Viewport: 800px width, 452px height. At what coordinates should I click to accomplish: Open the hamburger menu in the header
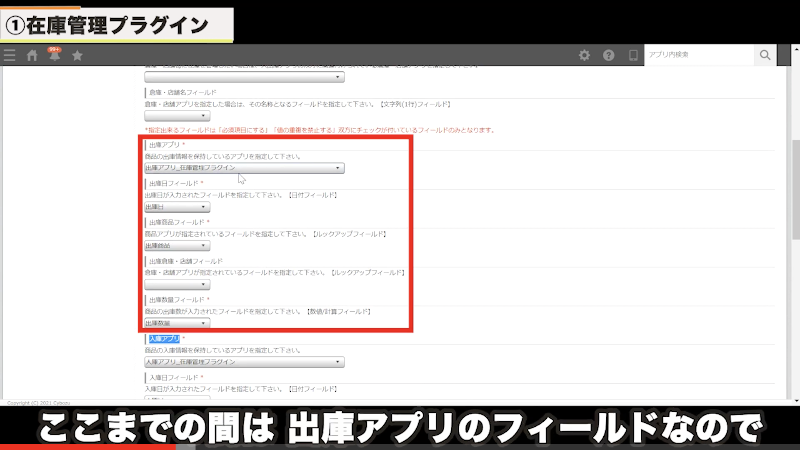coord(10,55)
